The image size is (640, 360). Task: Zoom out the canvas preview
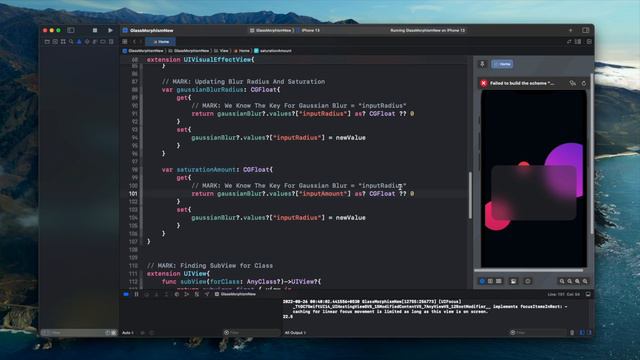pyautogui.click(x=562, y=281)
